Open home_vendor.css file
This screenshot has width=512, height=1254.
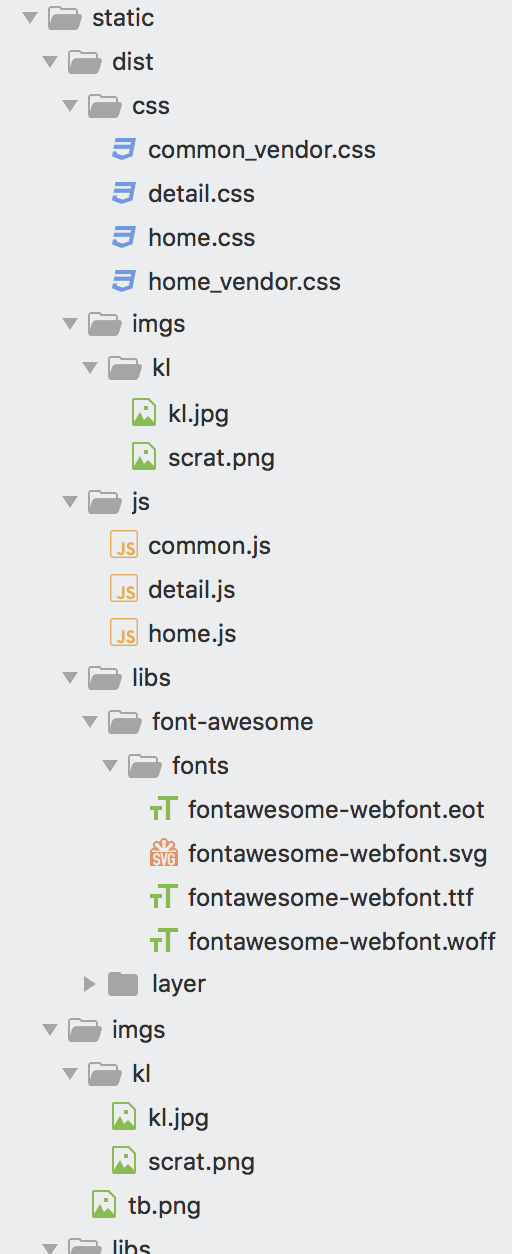244,282
